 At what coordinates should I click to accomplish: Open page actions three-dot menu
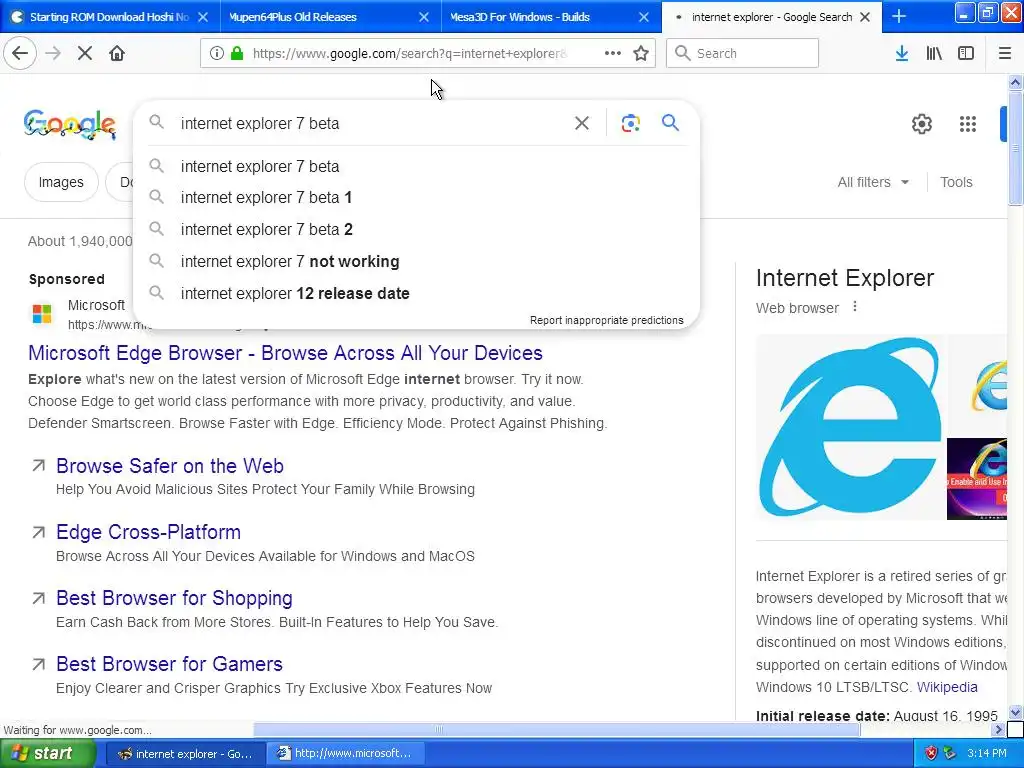pos(613,54)
